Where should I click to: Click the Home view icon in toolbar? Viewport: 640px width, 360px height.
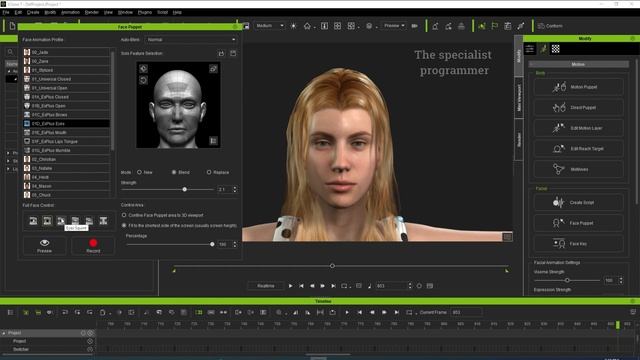coord(307,26)
